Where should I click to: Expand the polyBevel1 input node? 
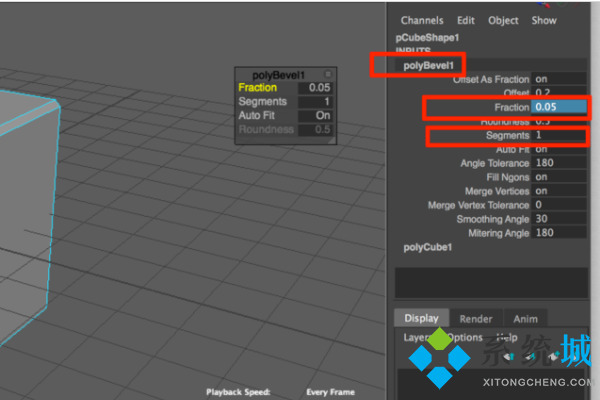pyautogui.click(x=428, y=66)
